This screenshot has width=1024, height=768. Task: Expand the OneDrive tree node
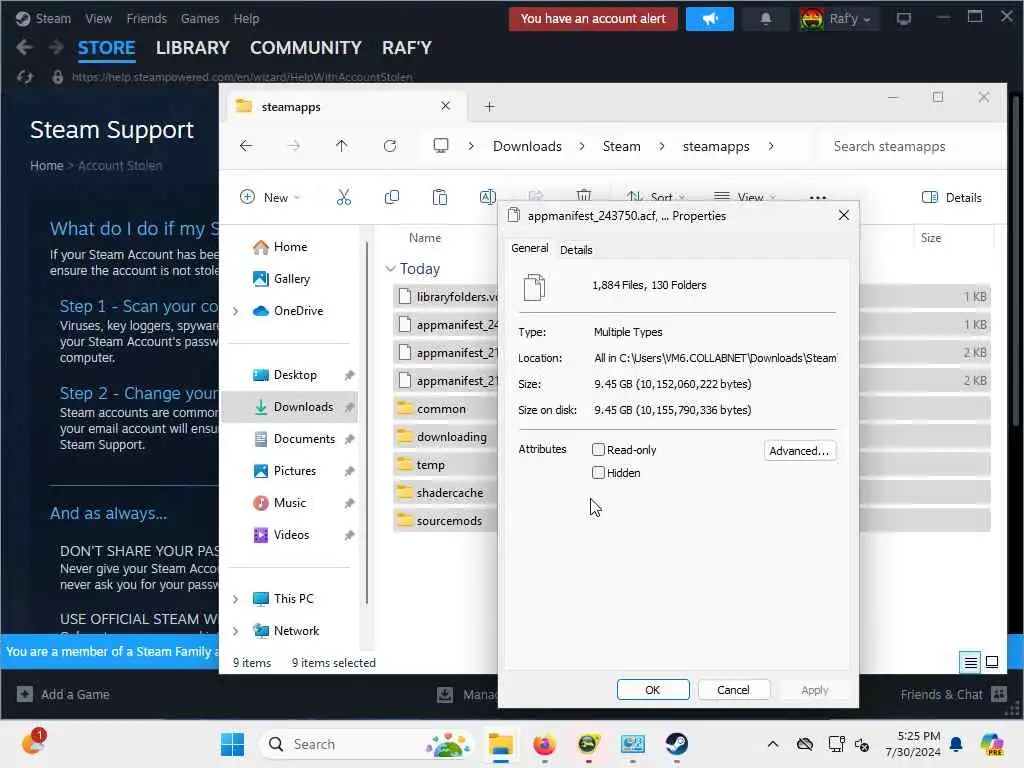[236, 311]
